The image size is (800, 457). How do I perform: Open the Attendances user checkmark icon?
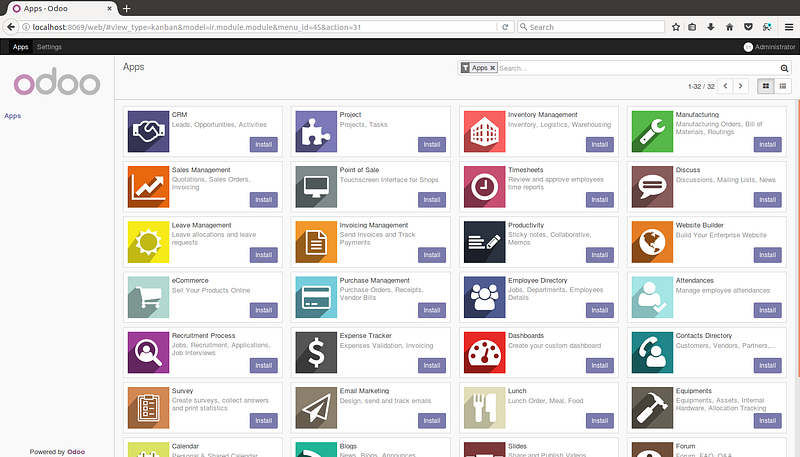pyautogui.click(x=652, y=297)
